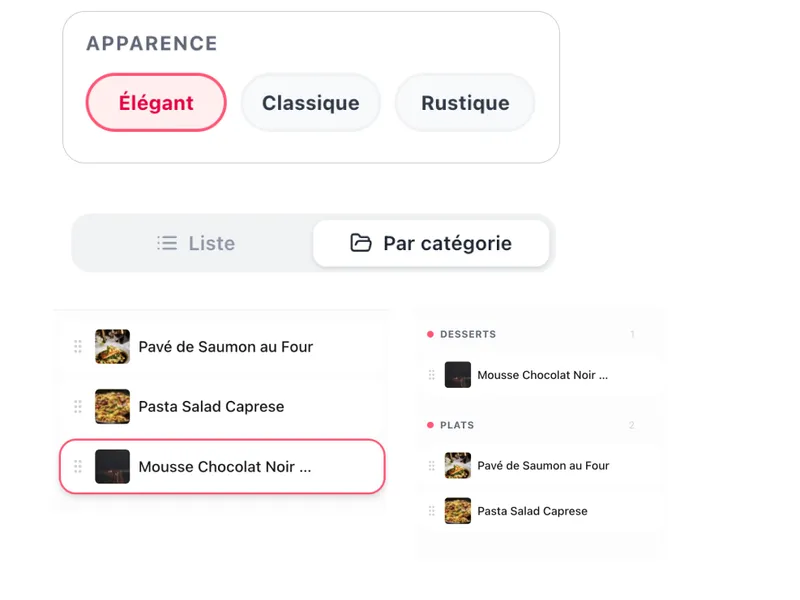Switch to the Par catégorie tab
The image size is (800, 600).
click(x=431, y=243)
